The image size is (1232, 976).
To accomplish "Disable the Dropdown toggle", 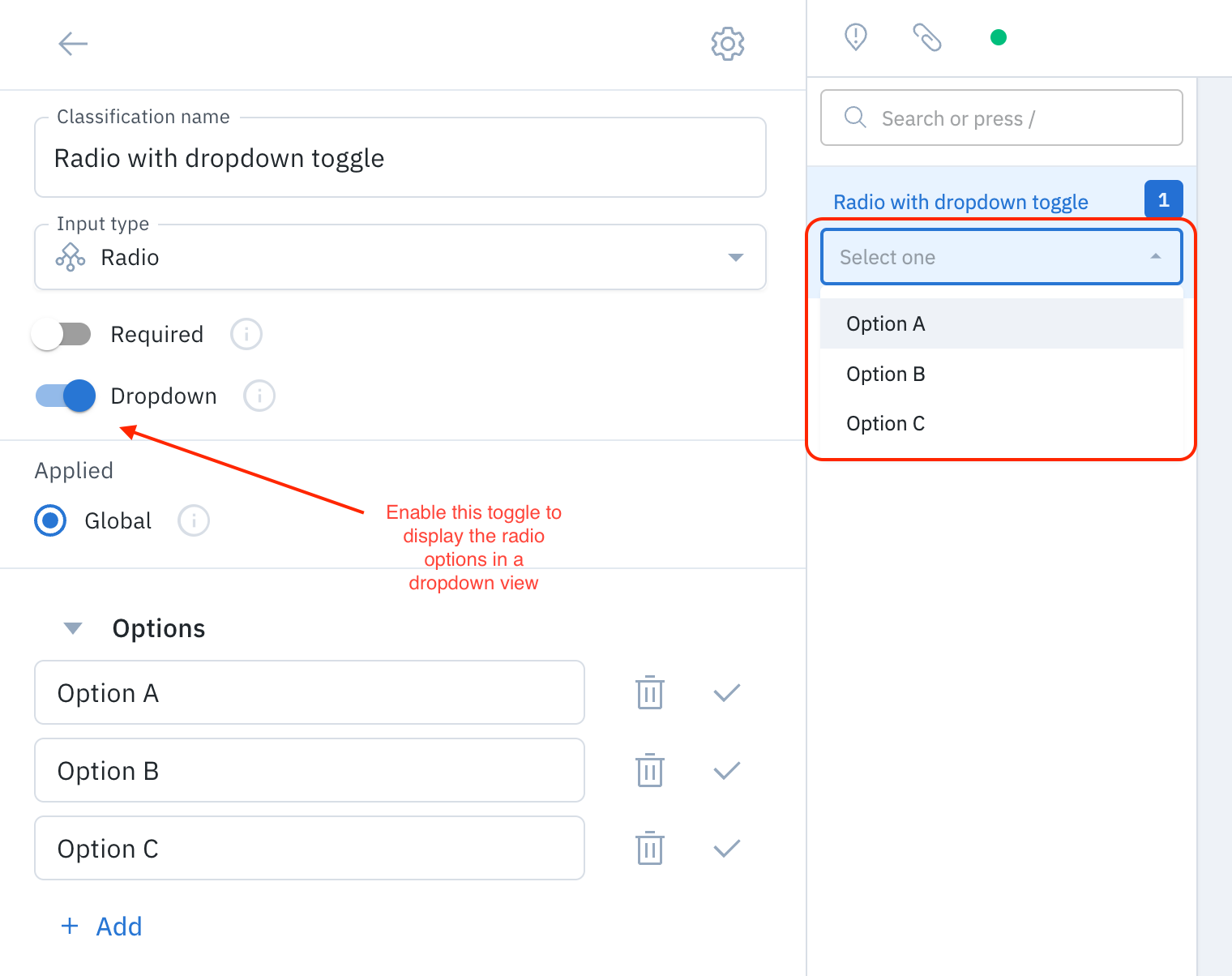I will (66, 396).
